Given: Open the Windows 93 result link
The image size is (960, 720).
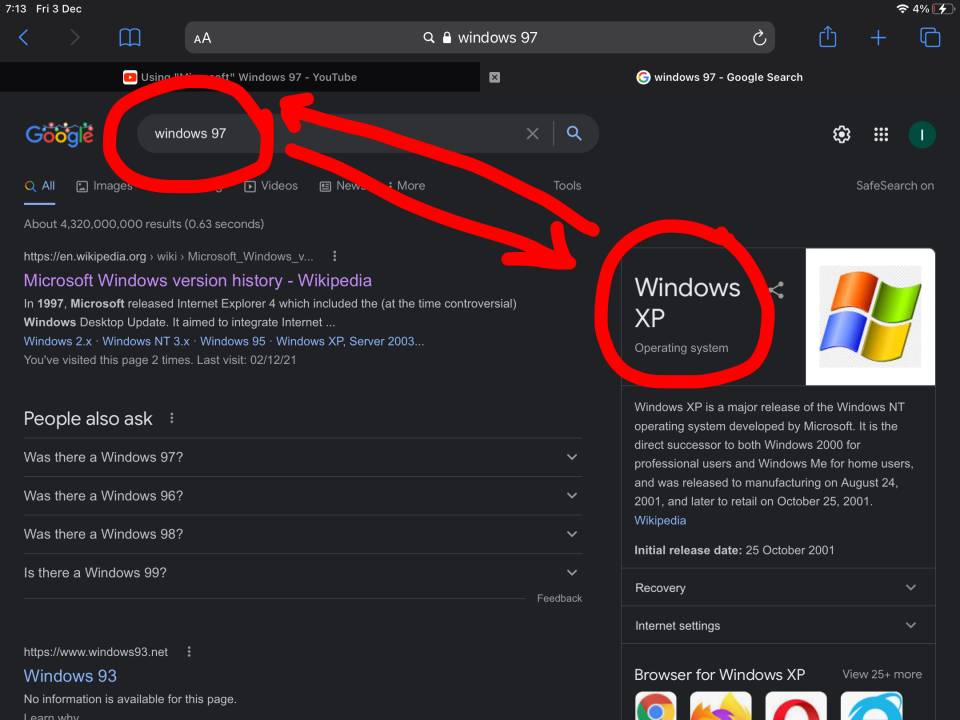Looking at the screenshot, I should pyautogui.click(x=70, y=676).
